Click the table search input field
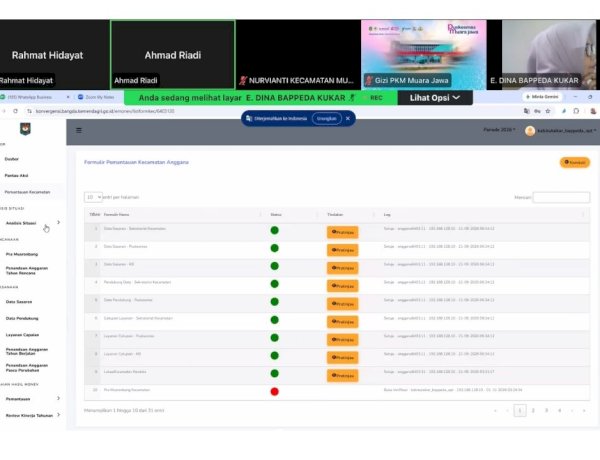The height and width of the screenshot is (460, 600). click(x=561, y=197)
